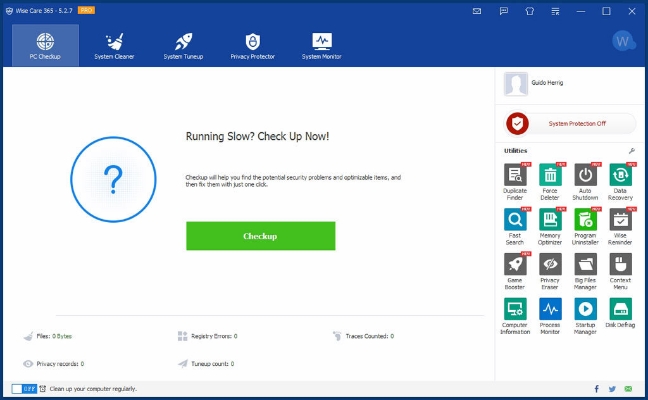
Task: Toggle the scheduled cleanup OFF switch
Action: 24,389
